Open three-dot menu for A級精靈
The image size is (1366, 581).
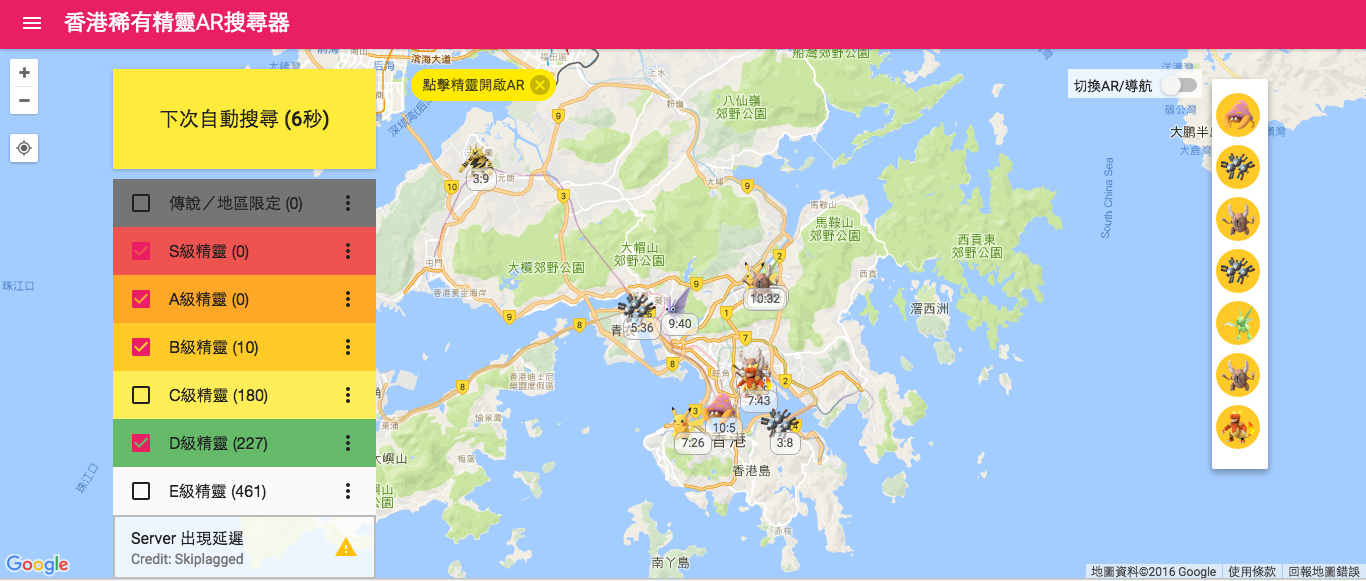348,299
